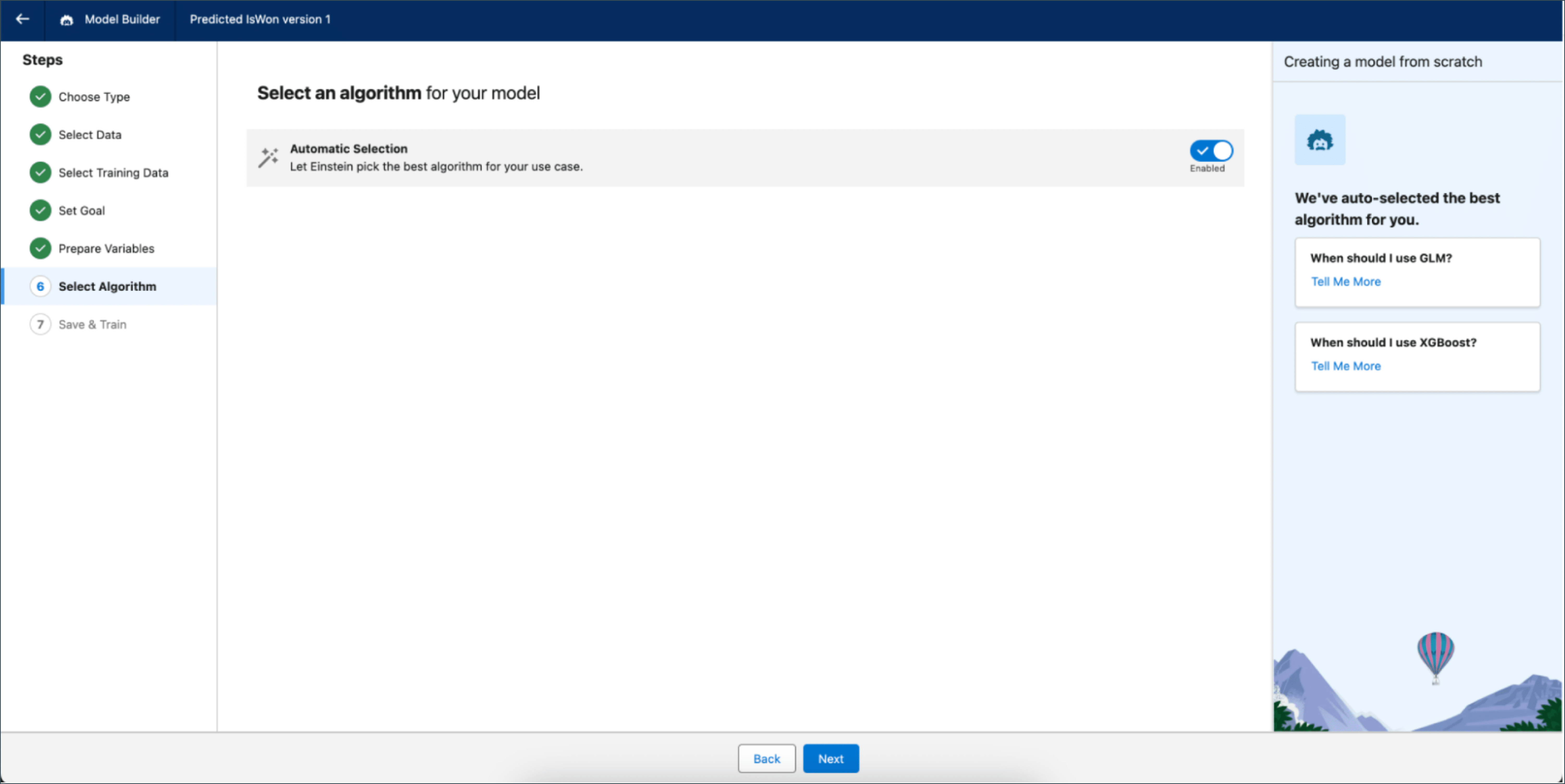Click the magic wand Automatic Selection icon
Viewport: 1565px width, 784px height.
click(268, 157)
